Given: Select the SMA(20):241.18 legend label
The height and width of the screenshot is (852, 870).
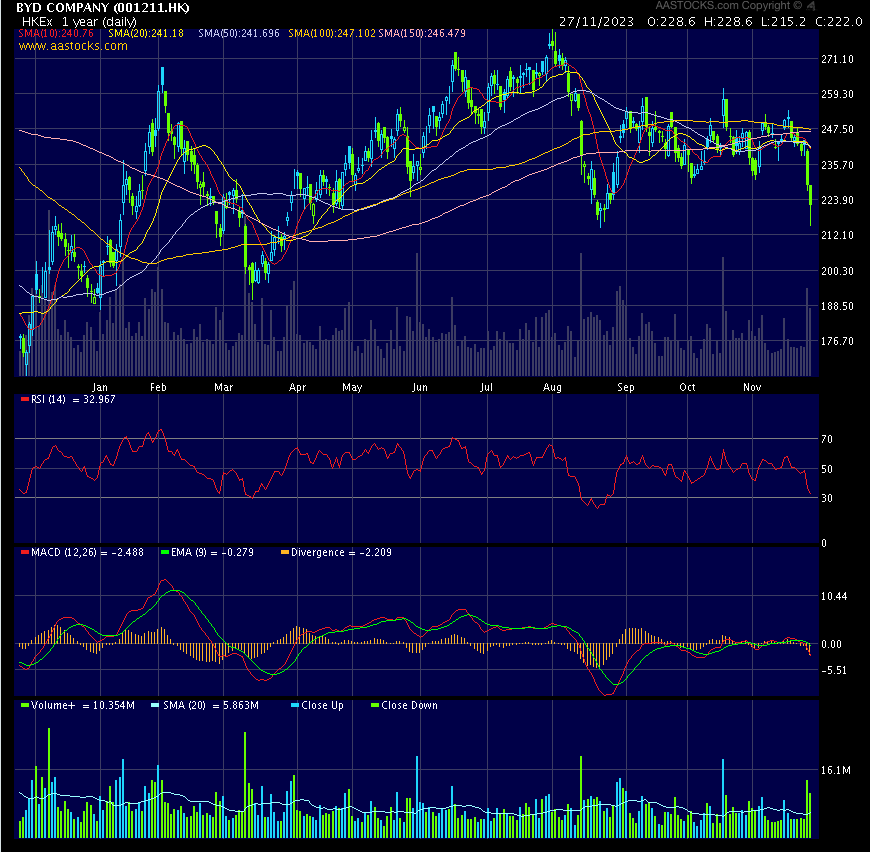Looking at the screenshot, I should (146, 33).
